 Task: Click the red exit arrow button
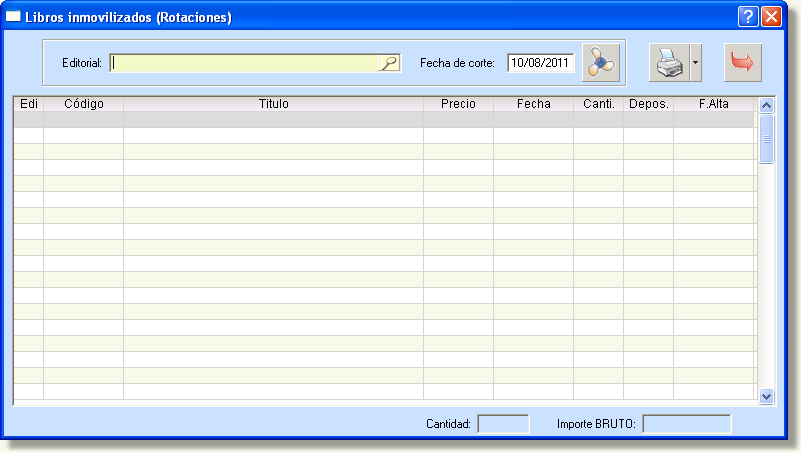tap(743, 63)
